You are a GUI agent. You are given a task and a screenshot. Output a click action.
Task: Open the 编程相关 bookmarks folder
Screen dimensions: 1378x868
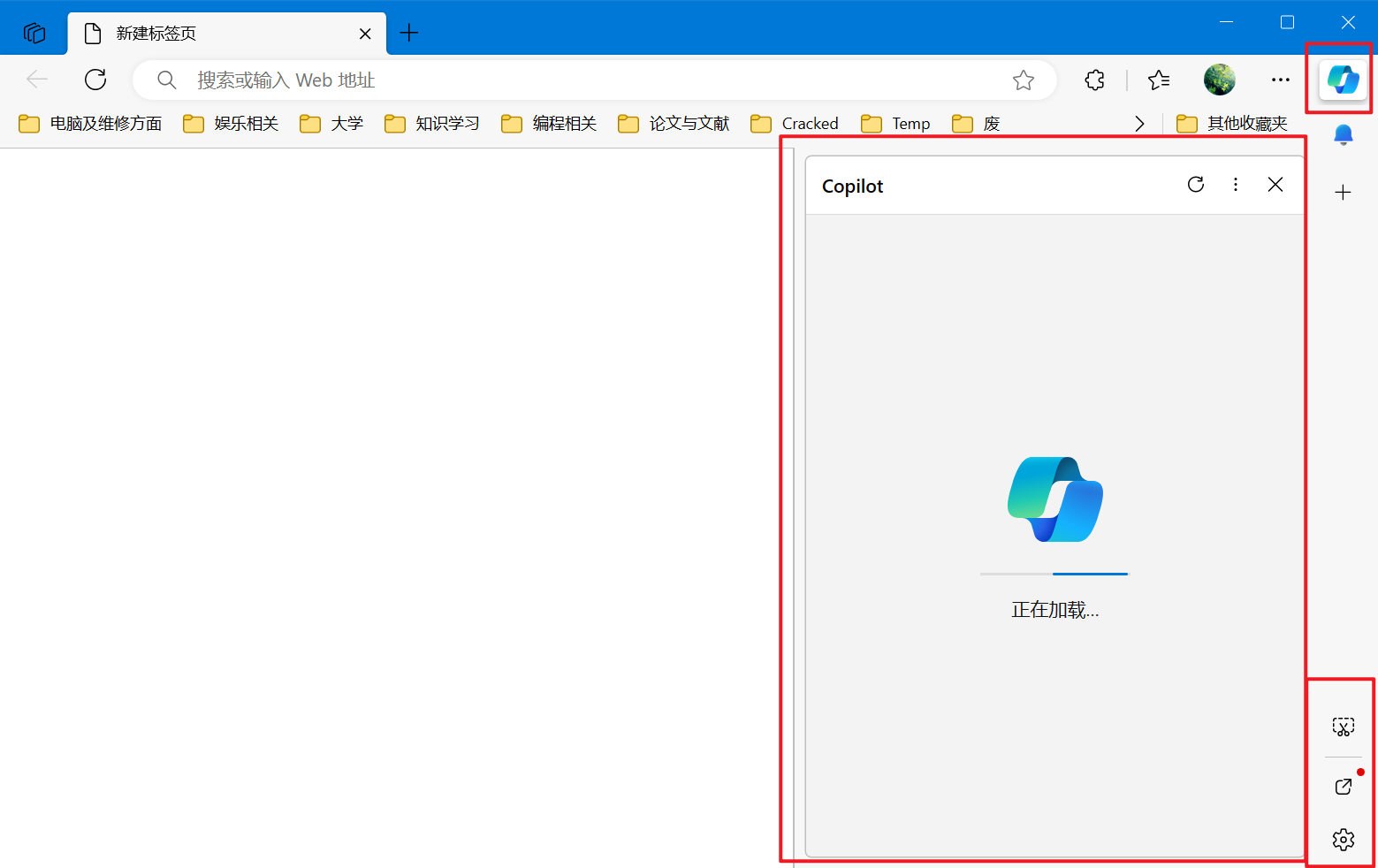(x=549, y=124)
